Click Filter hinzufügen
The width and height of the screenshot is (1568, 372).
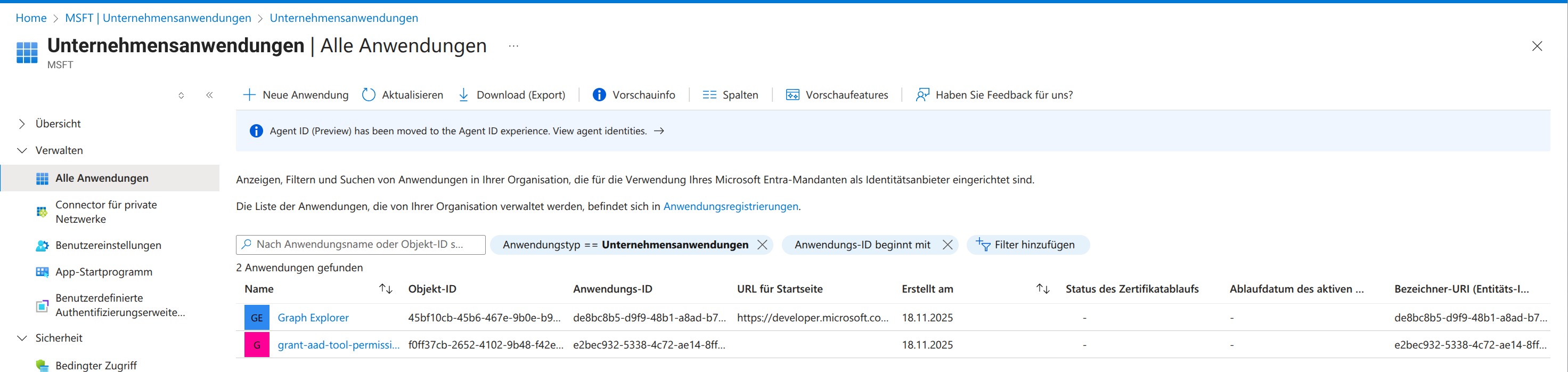[x=1028, y=245]
